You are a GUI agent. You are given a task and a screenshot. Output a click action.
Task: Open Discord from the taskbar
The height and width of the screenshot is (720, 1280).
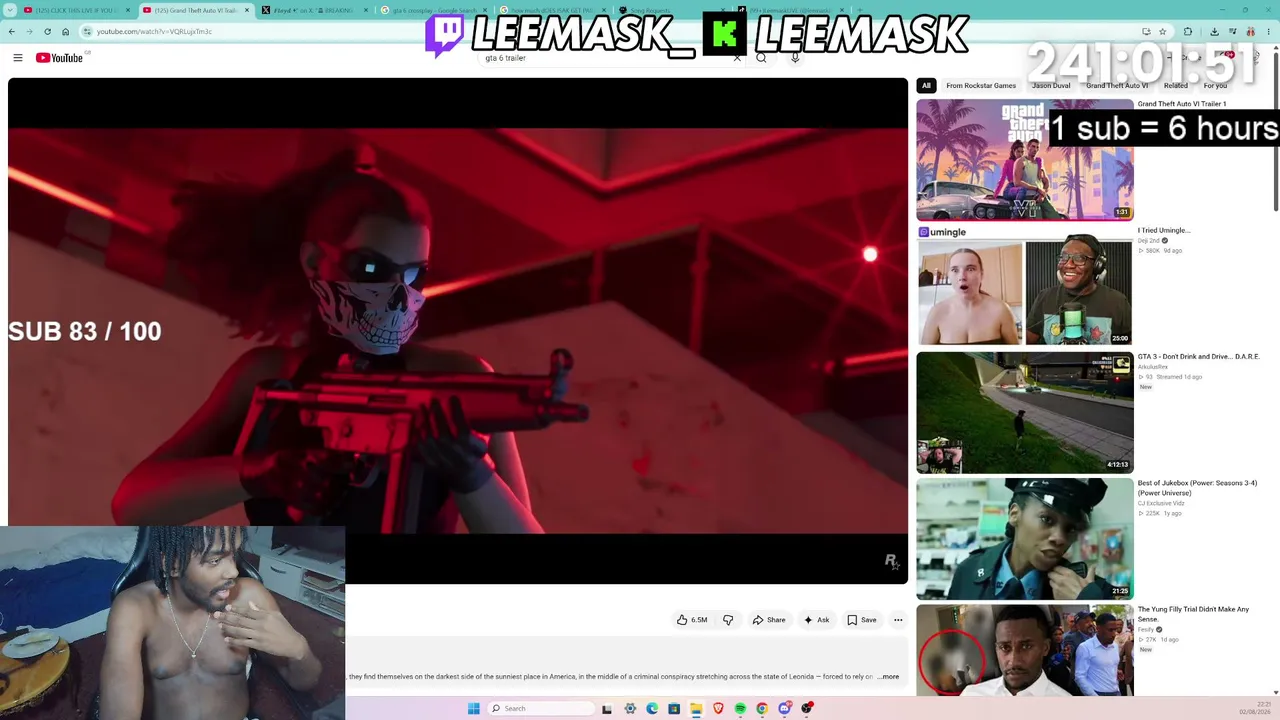pyautogui.click(x=785, y=708)
